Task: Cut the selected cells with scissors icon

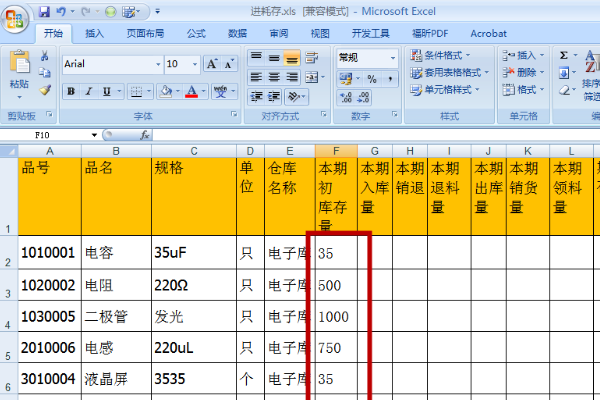Action: 44,56
